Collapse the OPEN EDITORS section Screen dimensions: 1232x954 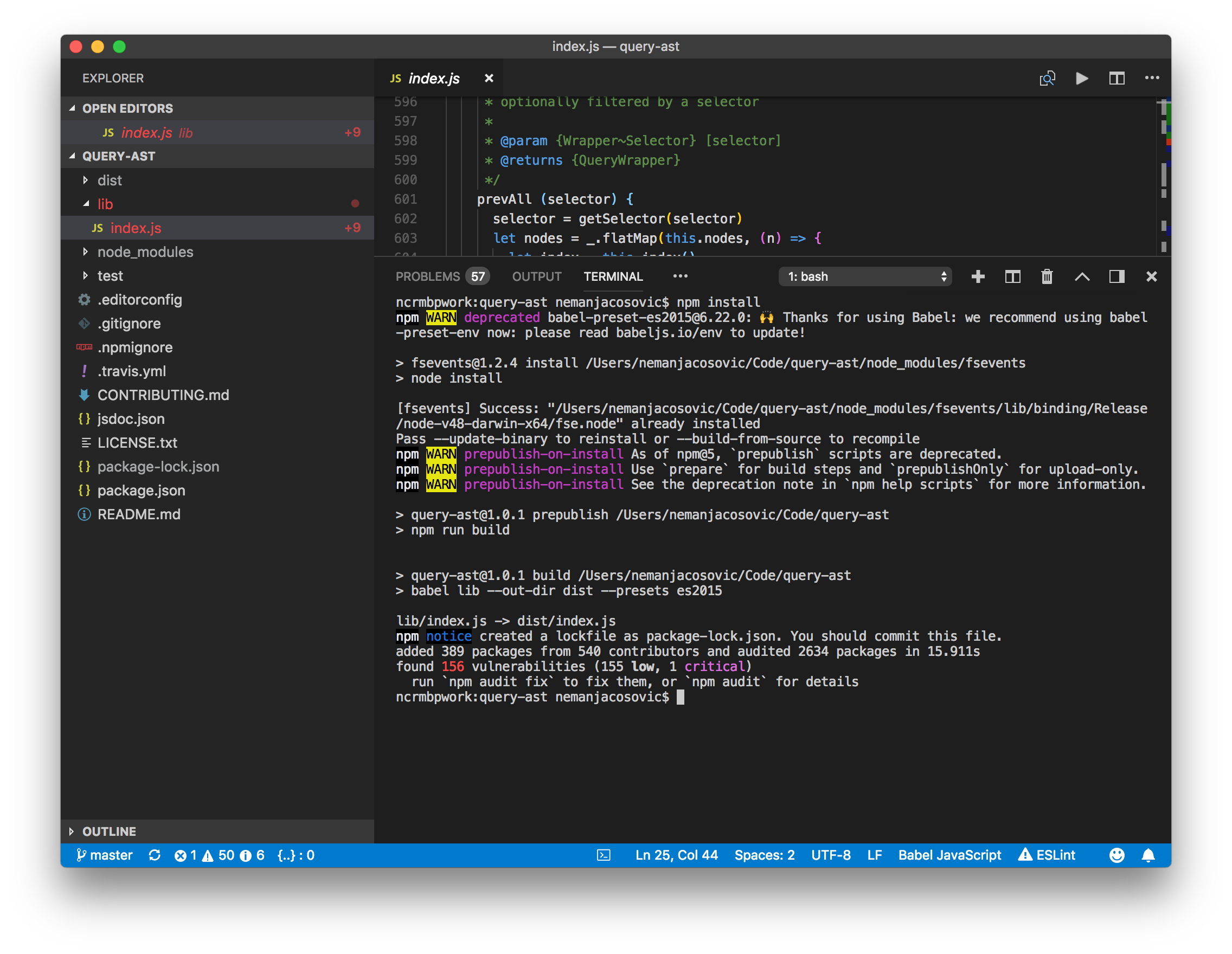(127, 108)
